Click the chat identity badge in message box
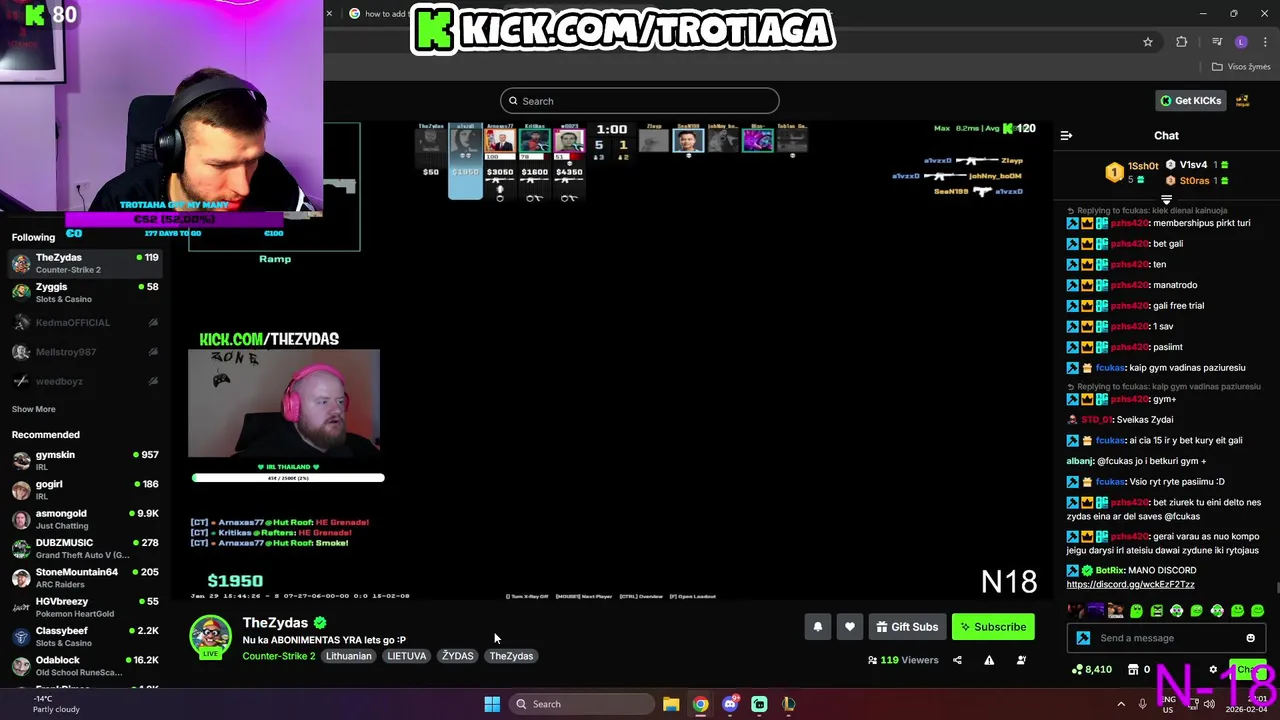Screen dimensions: 1280x720 tap(1083, 638)
